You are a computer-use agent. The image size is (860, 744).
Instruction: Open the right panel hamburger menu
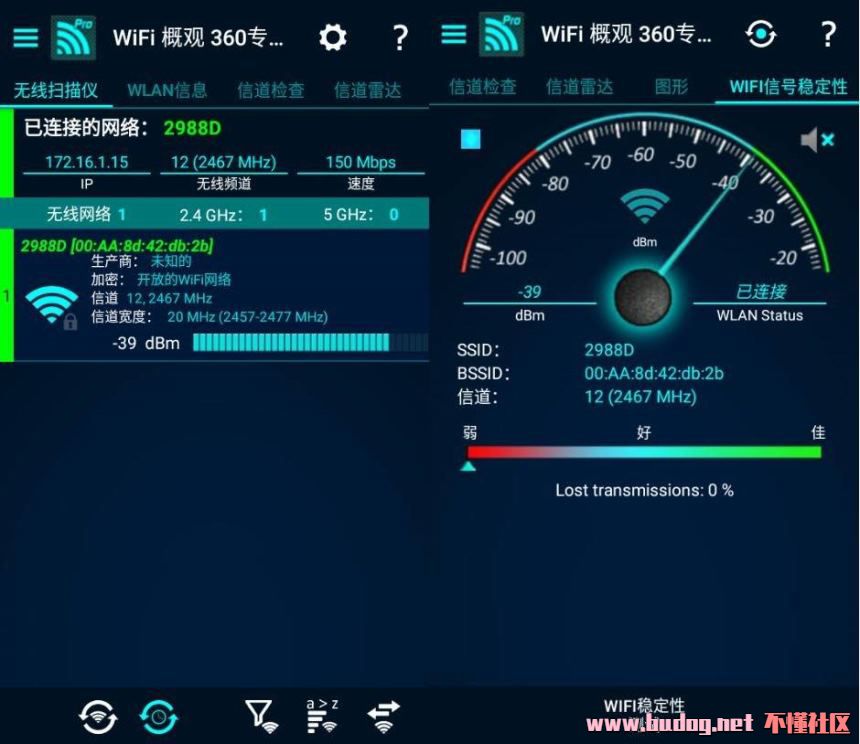click(454, 35)
